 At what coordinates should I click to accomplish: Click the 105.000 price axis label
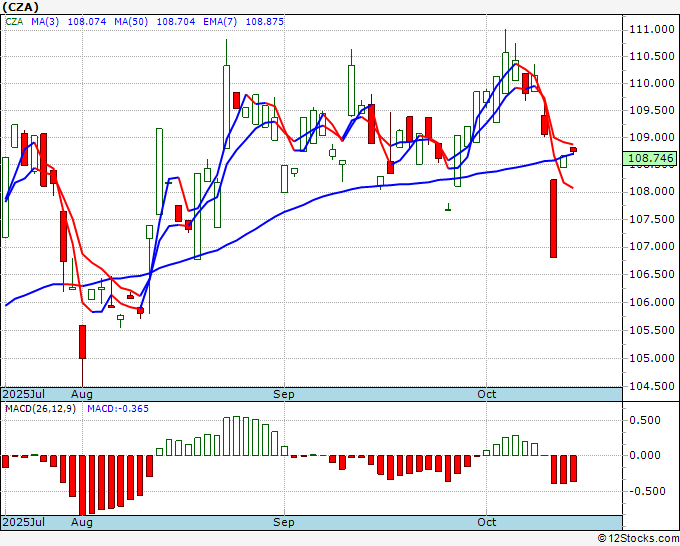(x=652, y=358)
